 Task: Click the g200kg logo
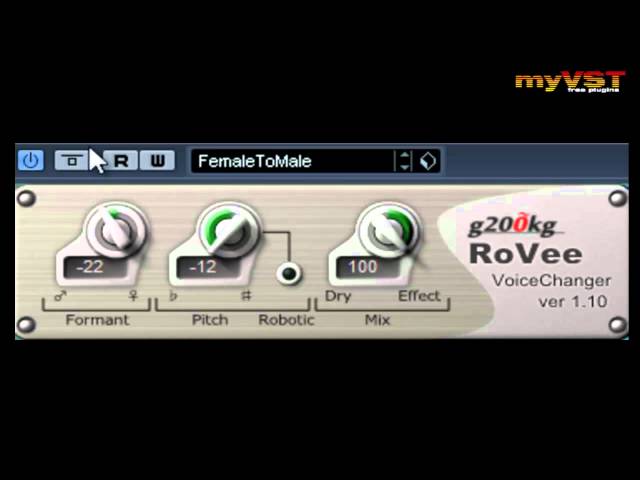[515, 226]
